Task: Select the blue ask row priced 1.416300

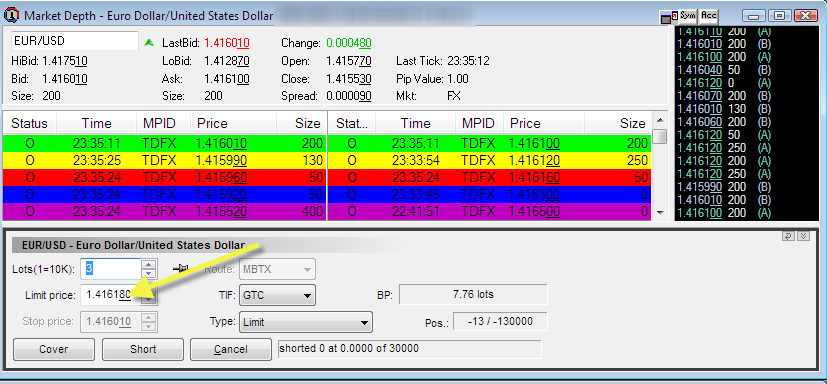Action: 490,195
